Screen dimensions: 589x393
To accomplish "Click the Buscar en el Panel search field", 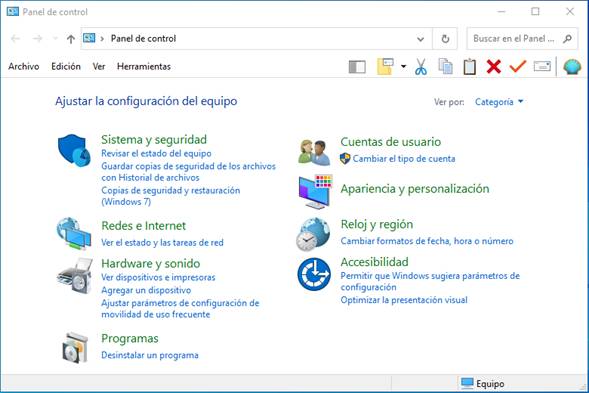I will (522, 39).
